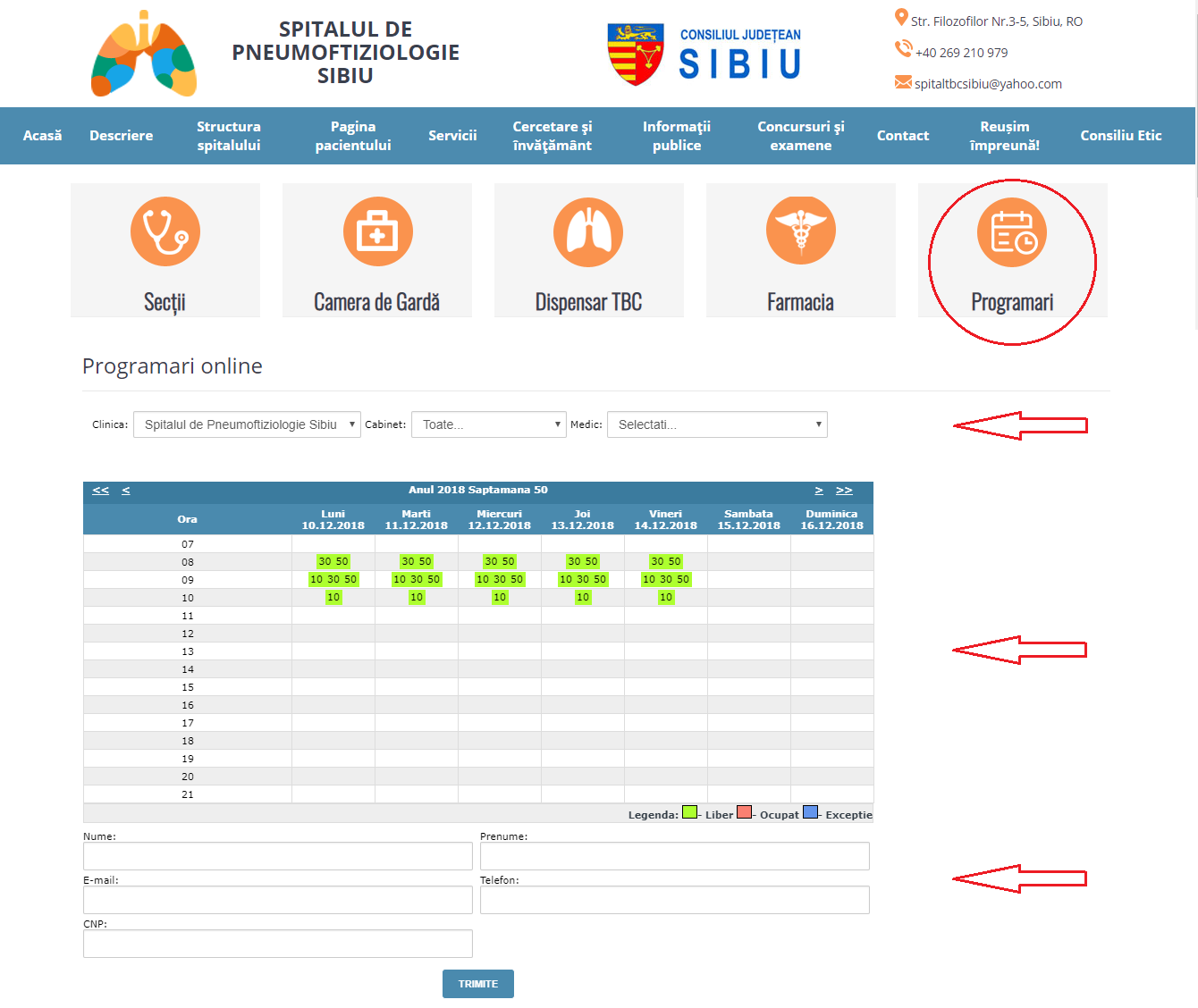Open the Concursuri şi examene menu
Viewport: 1198px width, 1008px height.
pos(800,136)
